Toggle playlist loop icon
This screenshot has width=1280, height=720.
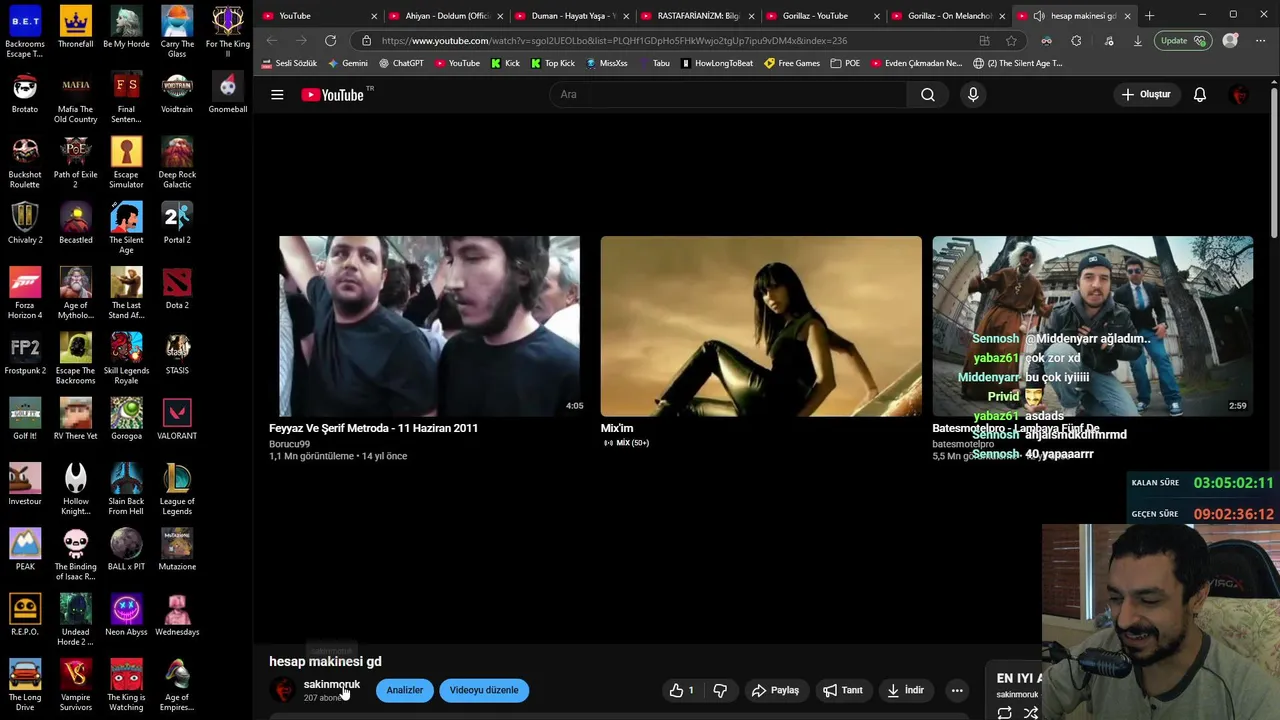pyautogui.click(x=1004, y=713)
